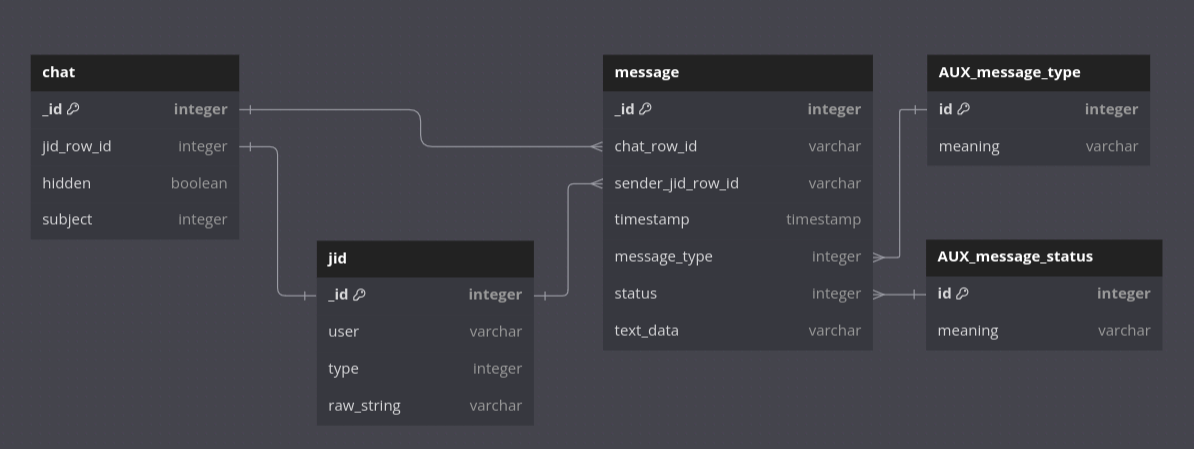Screen dimensions: 1194x449
Task: Select the jid table header
Action: pyautogui.click(x=424, y=258)
